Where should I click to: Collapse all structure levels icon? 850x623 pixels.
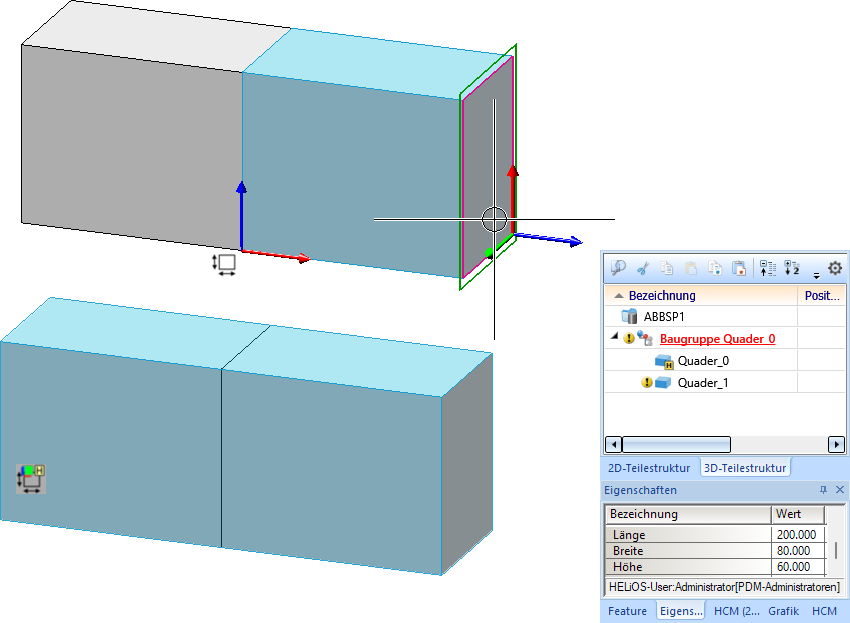[x=768, y=268]
